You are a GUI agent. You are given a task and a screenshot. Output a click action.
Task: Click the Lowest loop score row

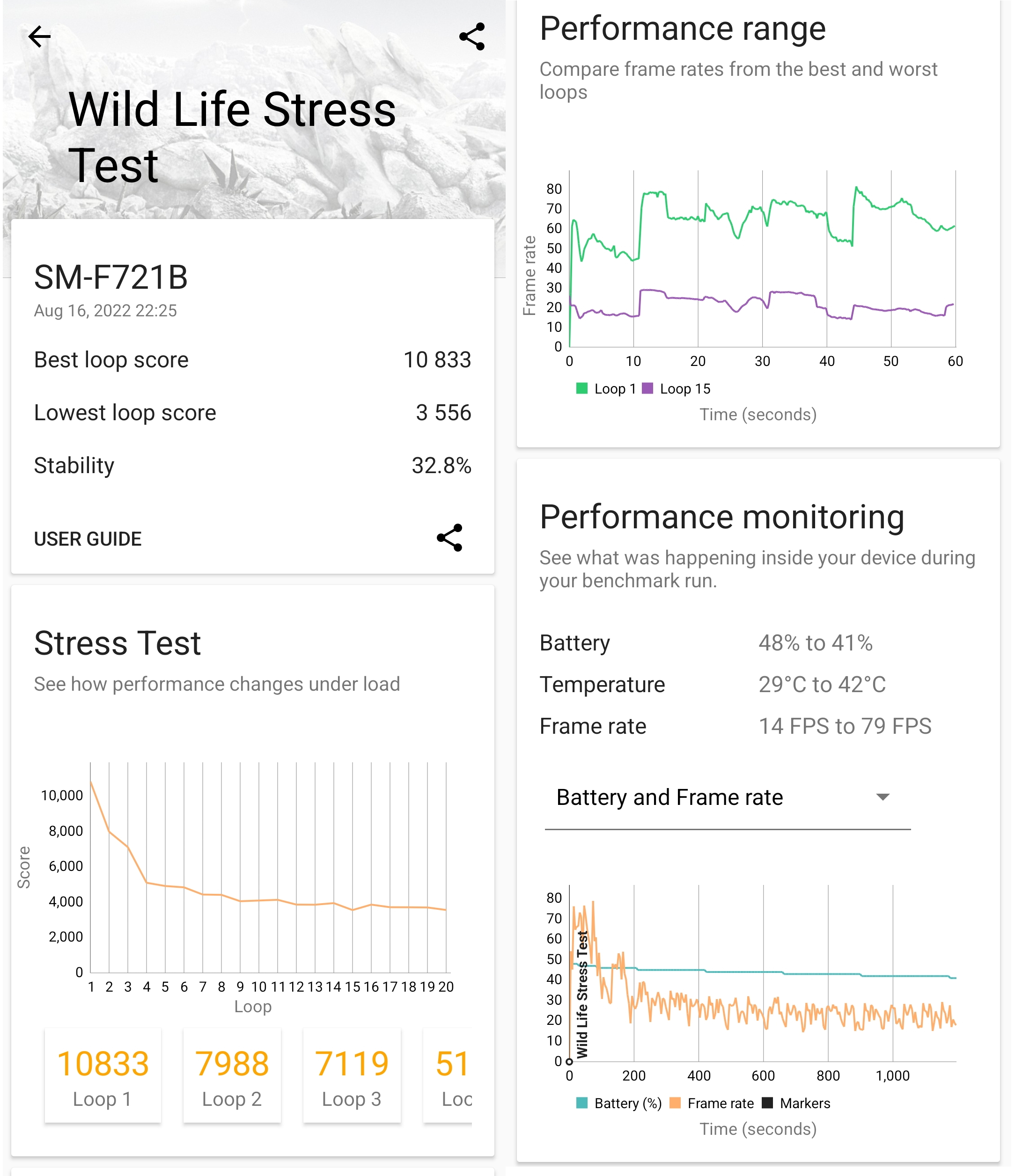coord(252,413)
